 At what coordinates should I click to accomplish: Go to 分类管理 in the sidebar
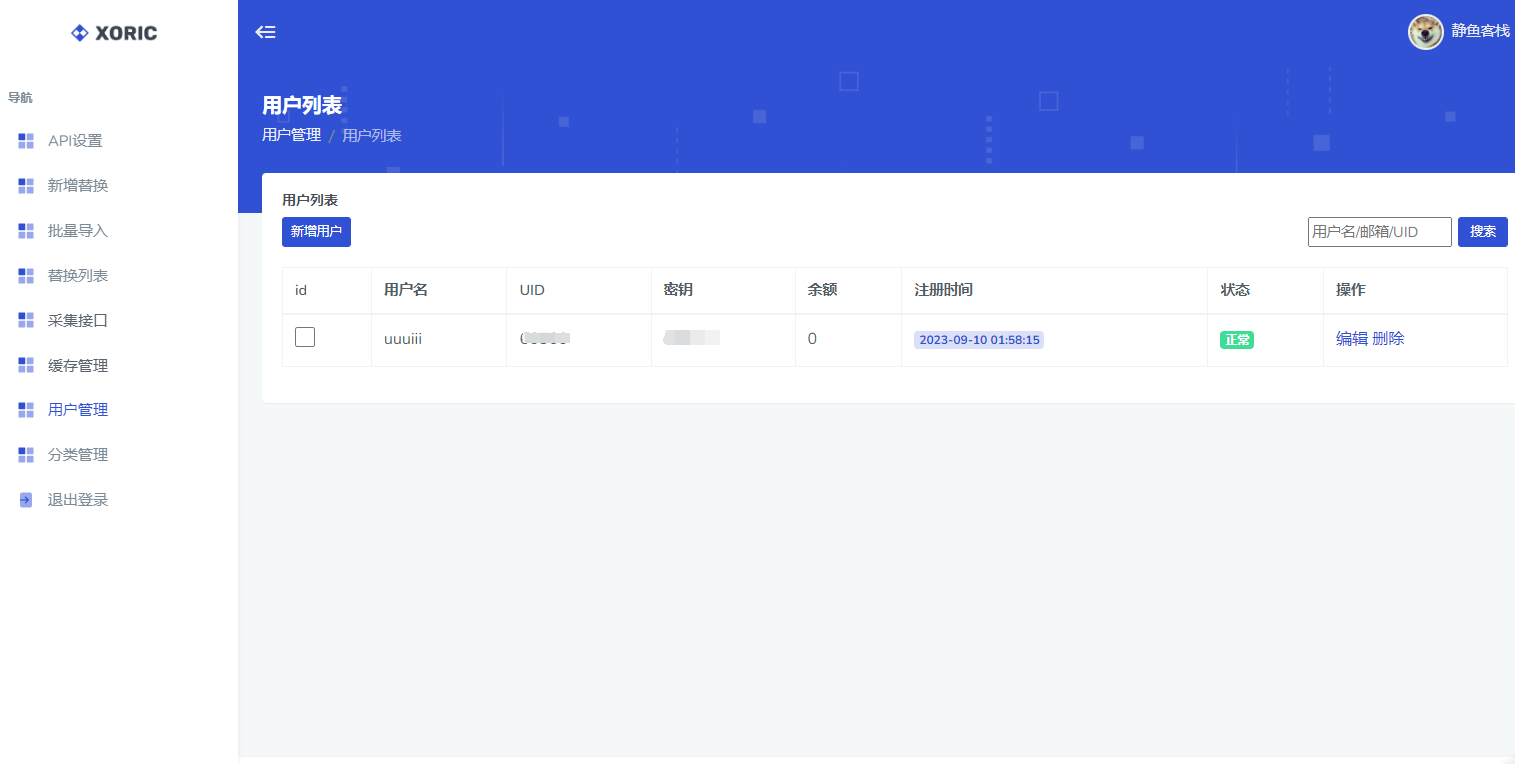(78, 455)
